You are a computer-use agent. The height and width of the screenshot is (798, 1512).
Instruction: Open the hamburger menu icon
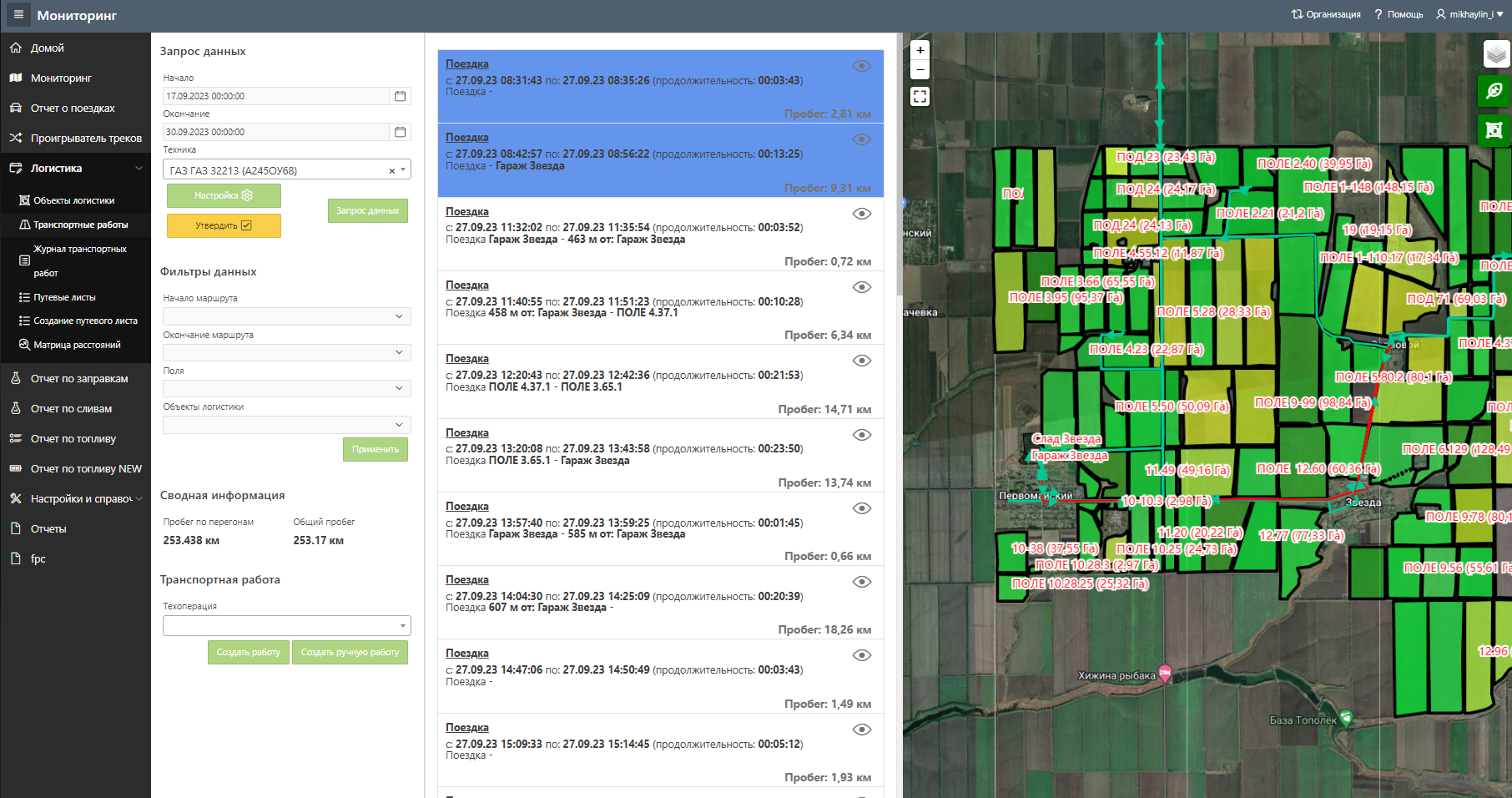click(18, 15)
